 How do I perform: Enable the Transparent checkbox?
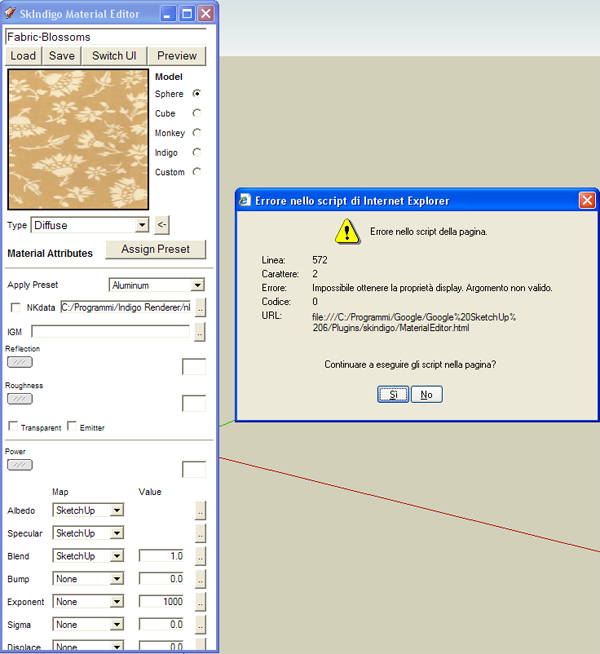(x=12, y=427)
